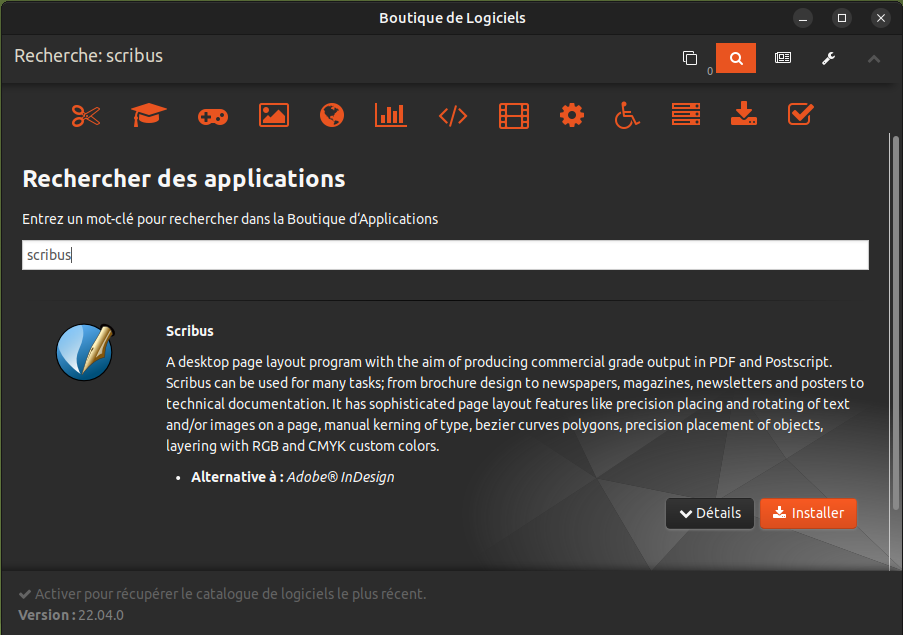The image size is (903, 635).
Task: Open the Fixes checkmark category icon
Action: pos(800,114)
